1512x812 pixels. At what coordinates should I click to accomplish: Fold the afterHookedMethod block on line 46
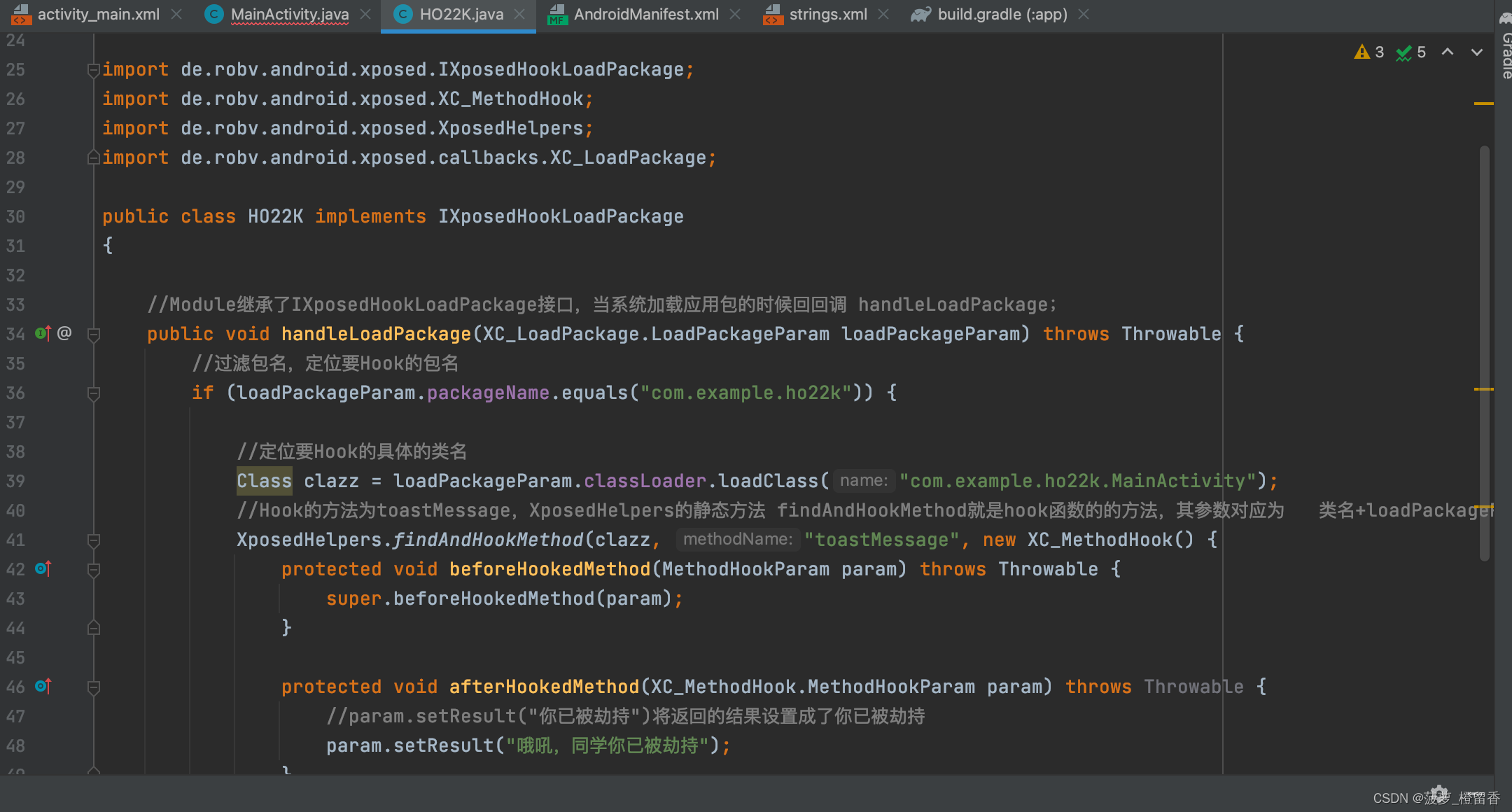[x=93, y=687]
